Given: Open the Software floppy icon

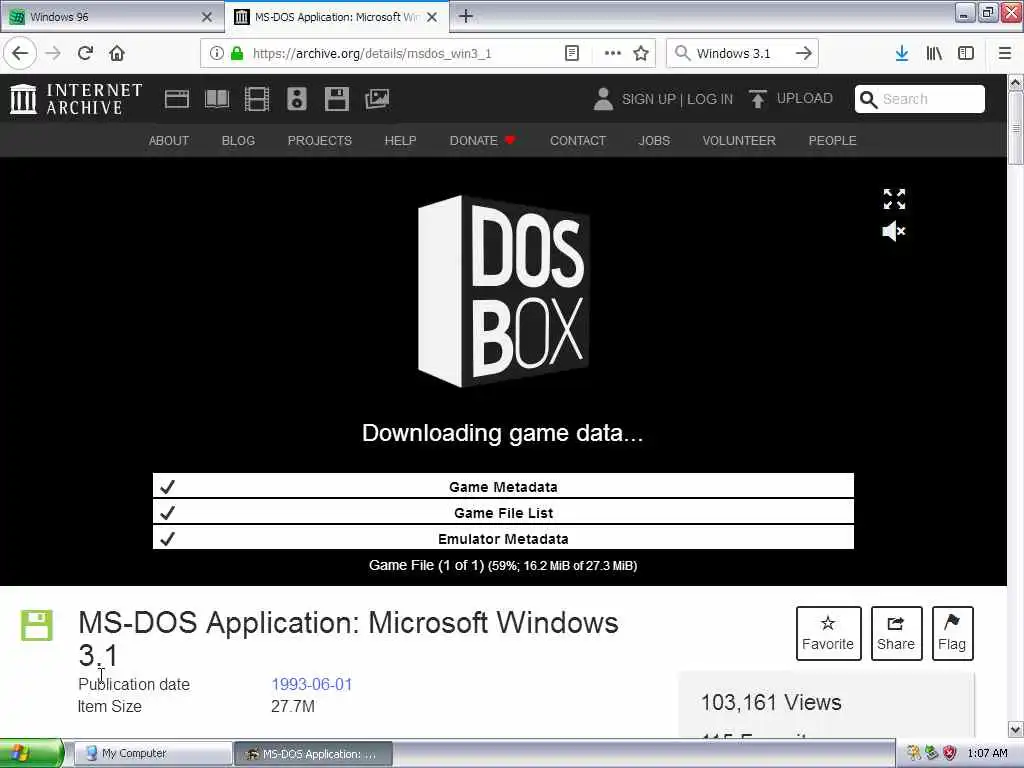Looking at the screenshot, I should pos(337,99).
